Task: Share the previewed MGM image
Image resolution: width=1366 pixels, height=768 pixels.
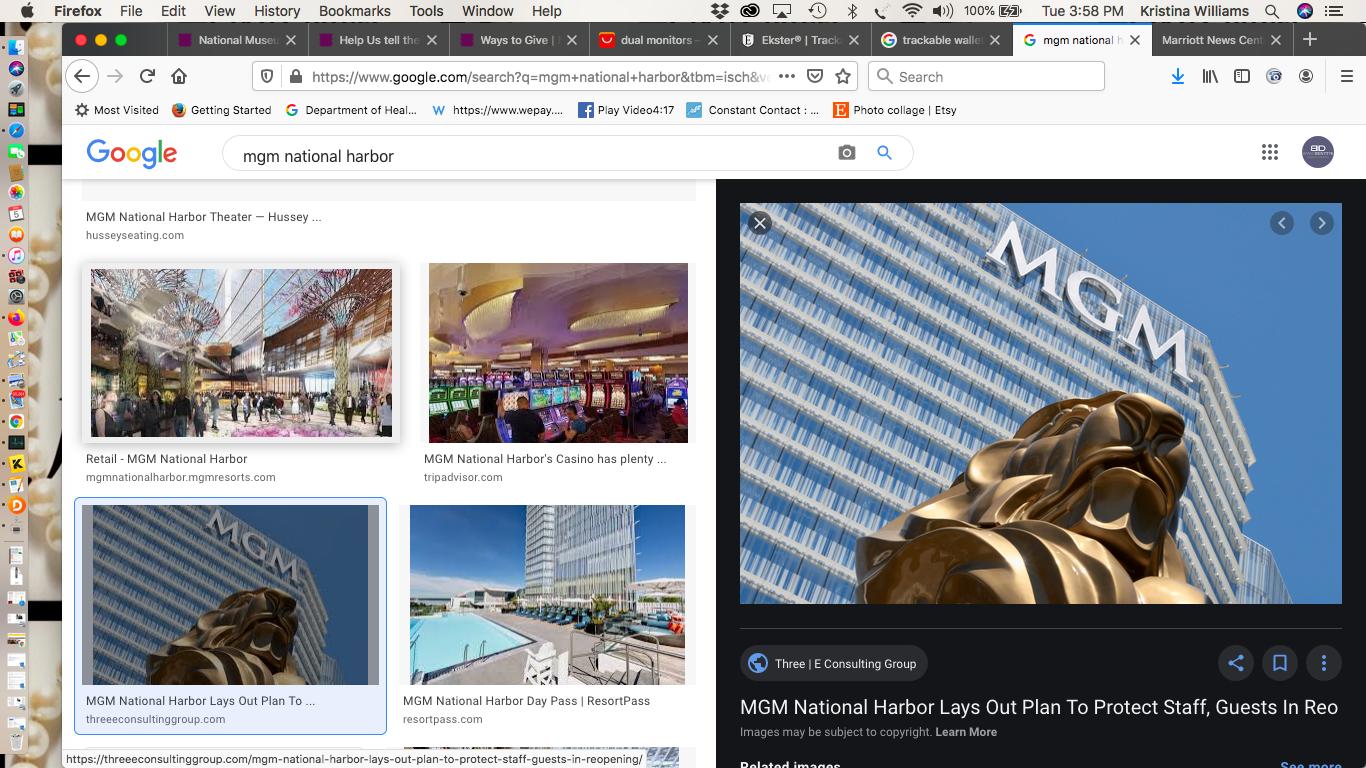Action: tap(1236, 663)
